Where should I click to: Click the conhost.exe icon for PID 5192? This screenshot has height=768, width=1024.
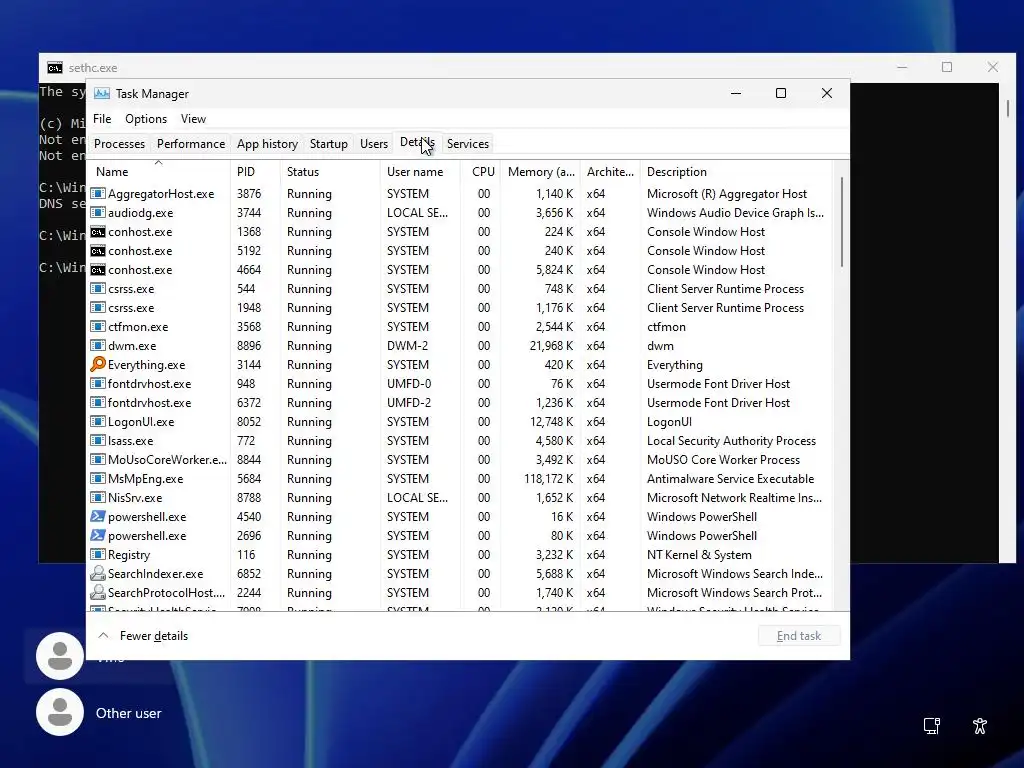pos(98,251)
